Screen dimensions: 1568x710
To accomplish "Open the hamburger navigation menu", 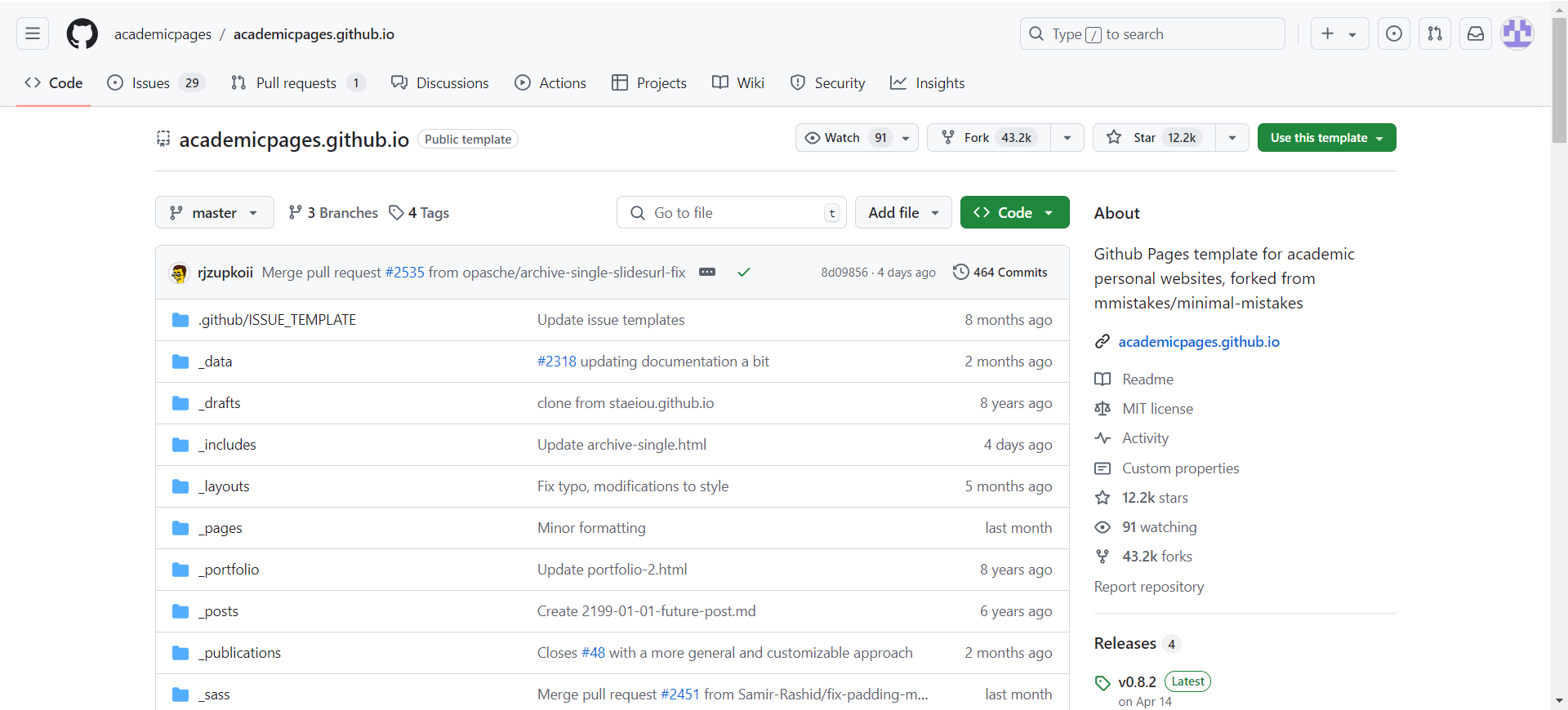I will click(x=33, y=33).
